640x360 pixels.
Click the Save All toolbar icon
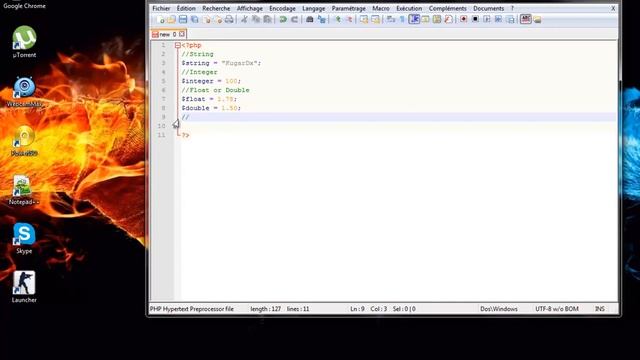point(195,19)
